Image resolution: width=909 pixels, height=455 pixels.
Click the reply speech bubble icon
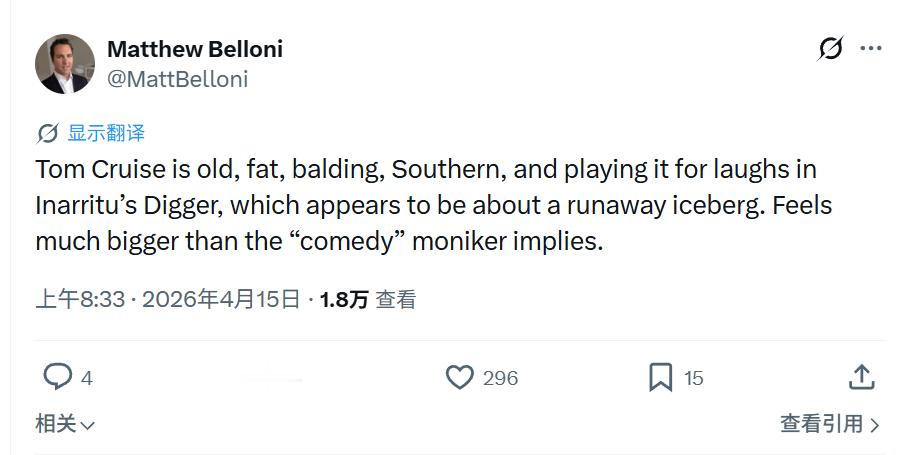58,377
